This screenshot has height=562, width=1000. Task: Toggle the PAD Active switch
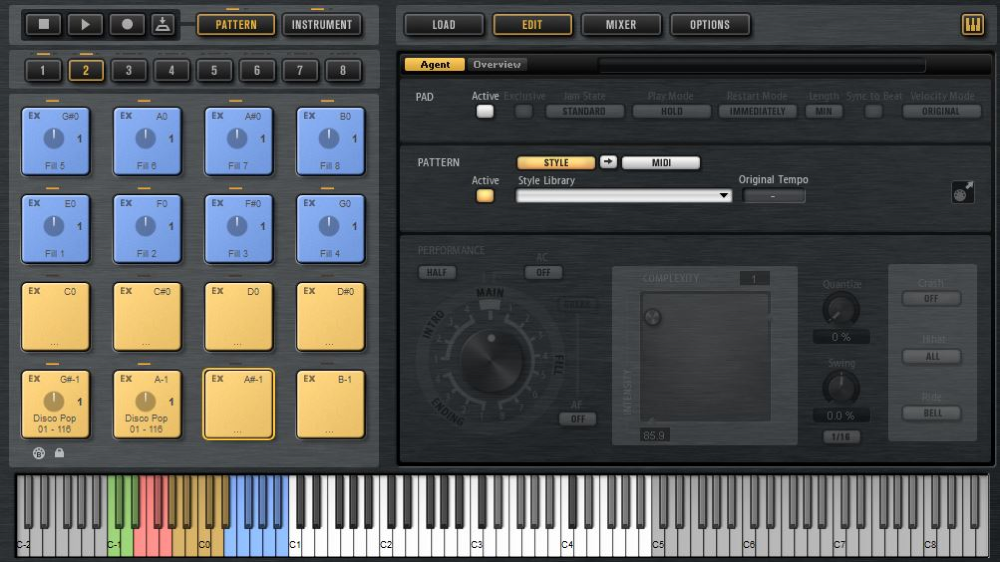pos(485,111)
